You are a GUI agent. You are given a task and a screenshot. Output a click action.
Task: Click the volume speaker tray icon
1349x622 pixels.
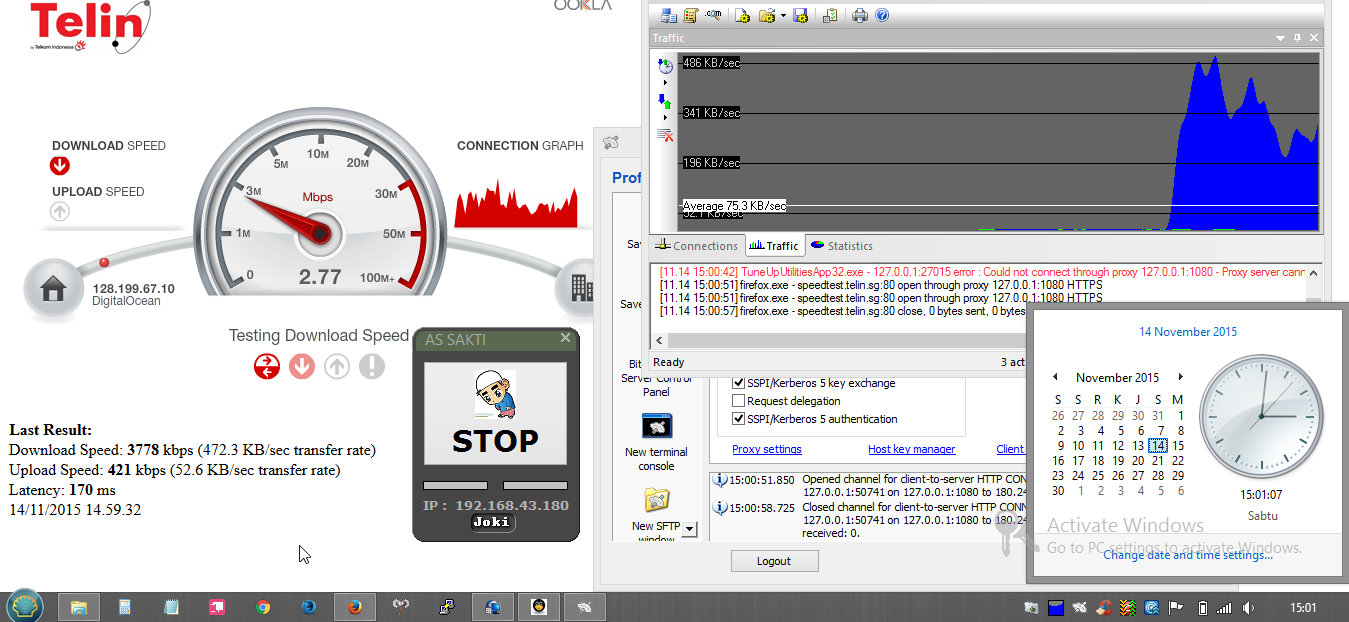click(1248, 607)
